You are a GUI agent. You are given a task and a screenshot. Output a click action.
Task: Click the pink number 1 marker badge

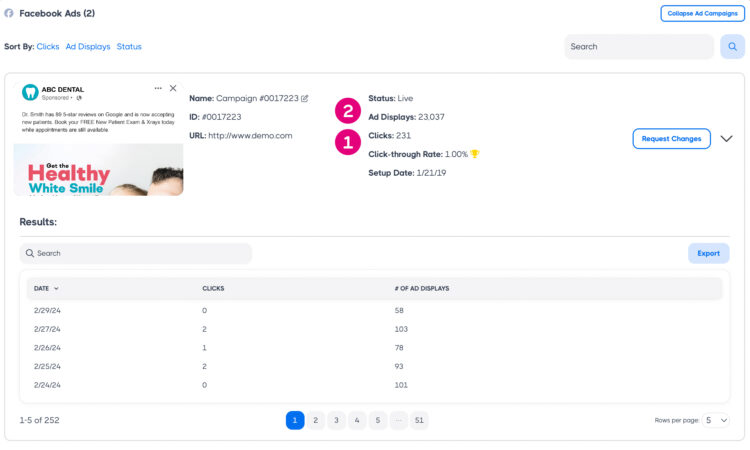(347, 143)
